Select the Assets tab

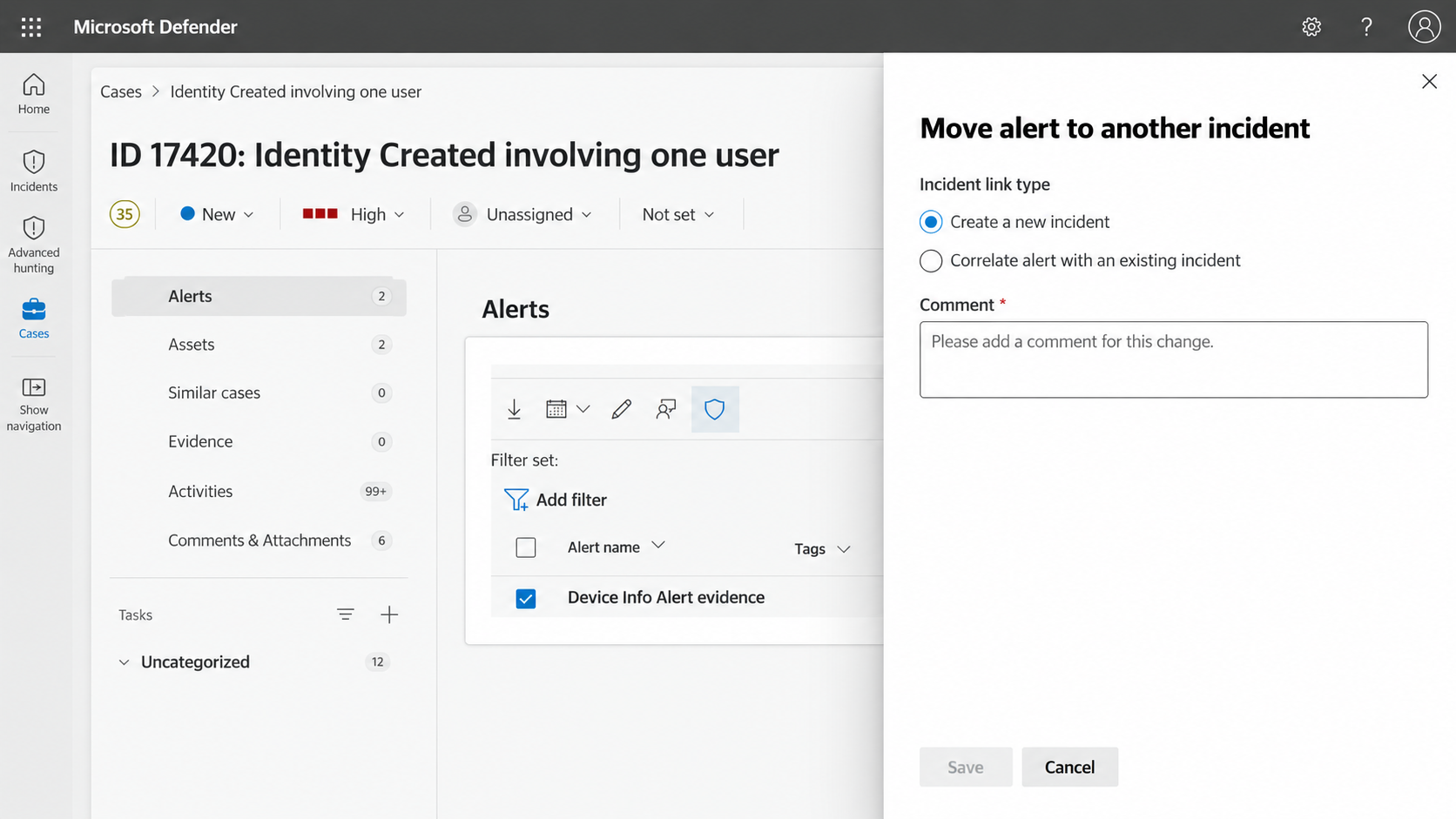[x=259, y=345]
